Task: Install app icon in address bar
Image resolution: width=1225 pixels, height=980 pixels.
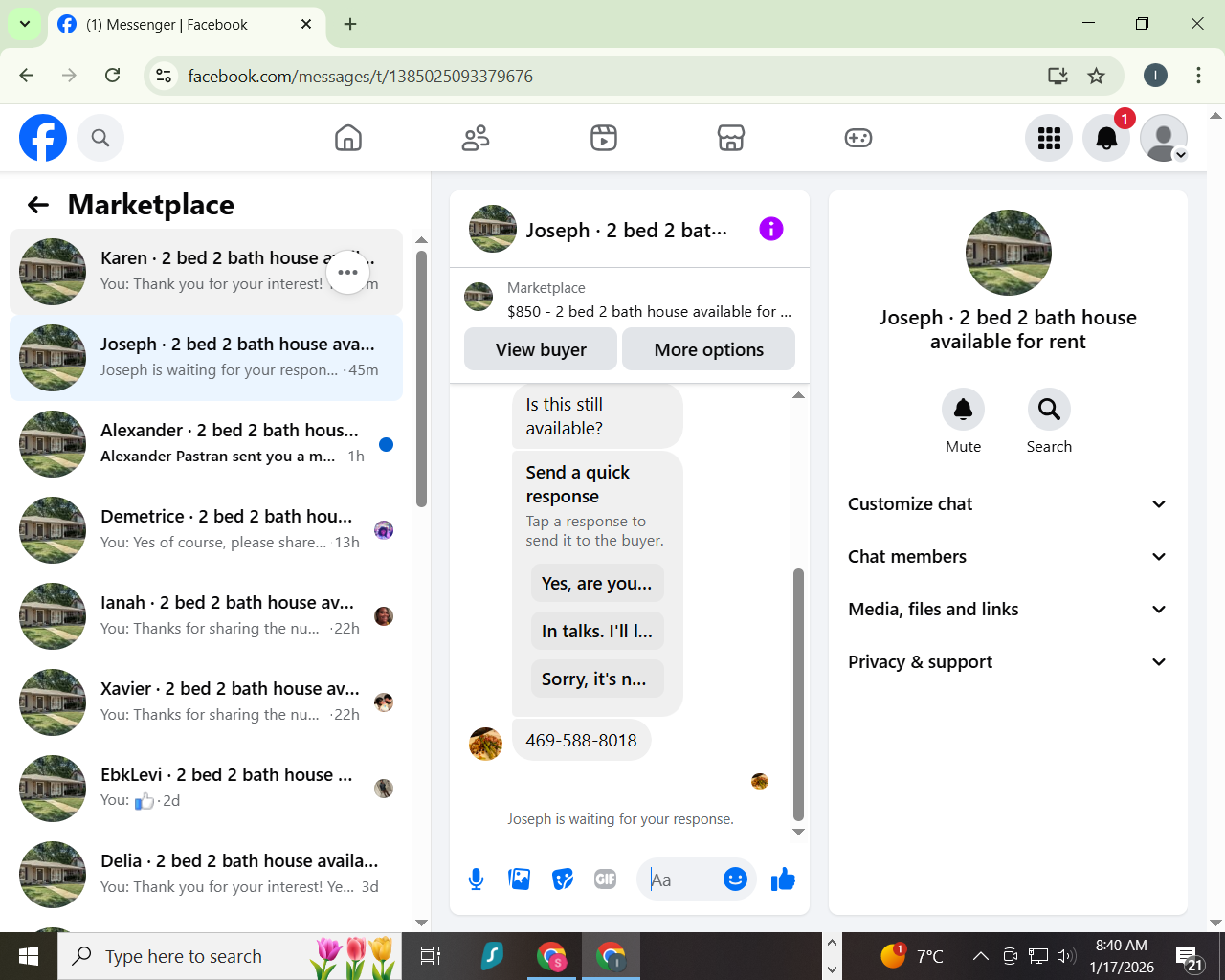Action: pyautogui.click(x=1058, y=76)
